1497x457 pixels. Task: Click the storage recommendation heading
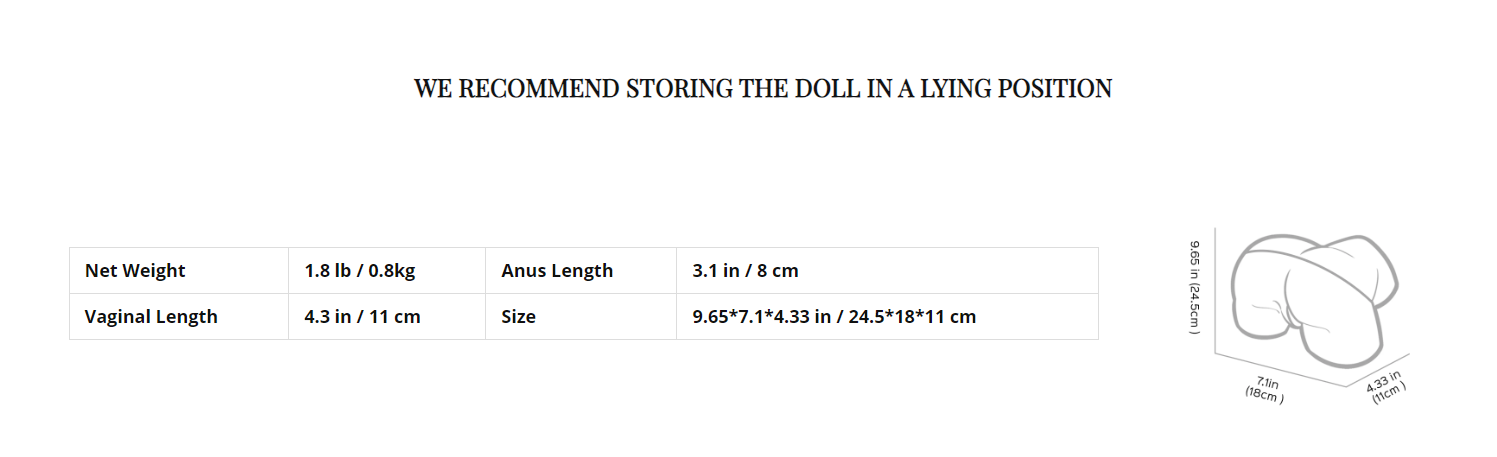pos(763,89)
